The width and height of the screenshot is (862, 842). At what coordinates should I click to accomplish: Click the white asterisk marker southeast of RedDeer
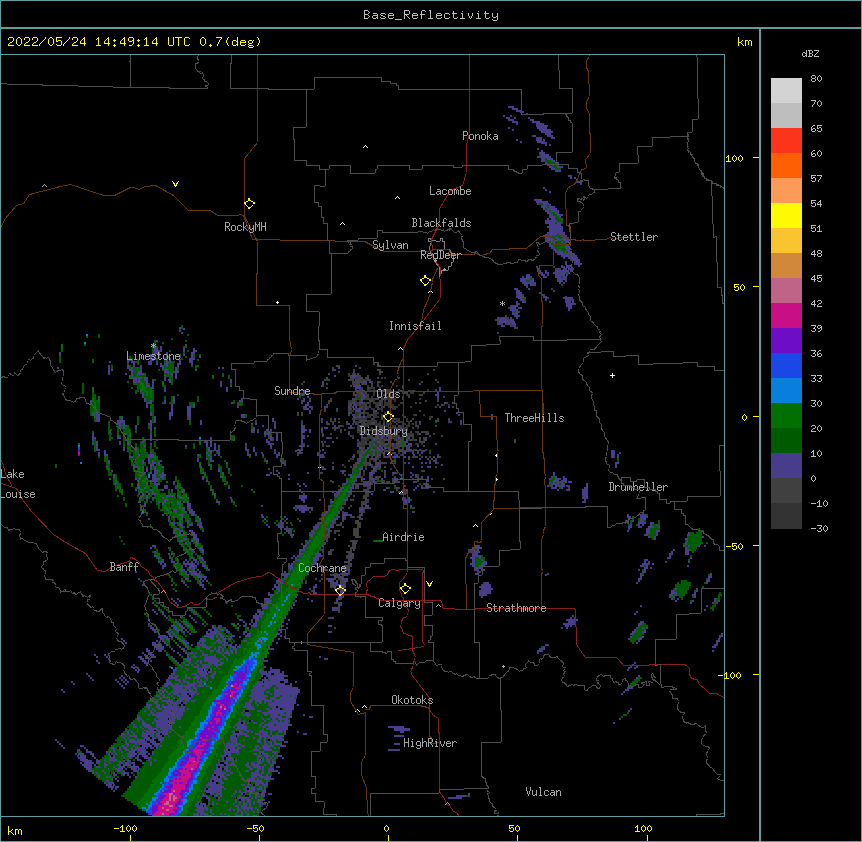(502, 303)
